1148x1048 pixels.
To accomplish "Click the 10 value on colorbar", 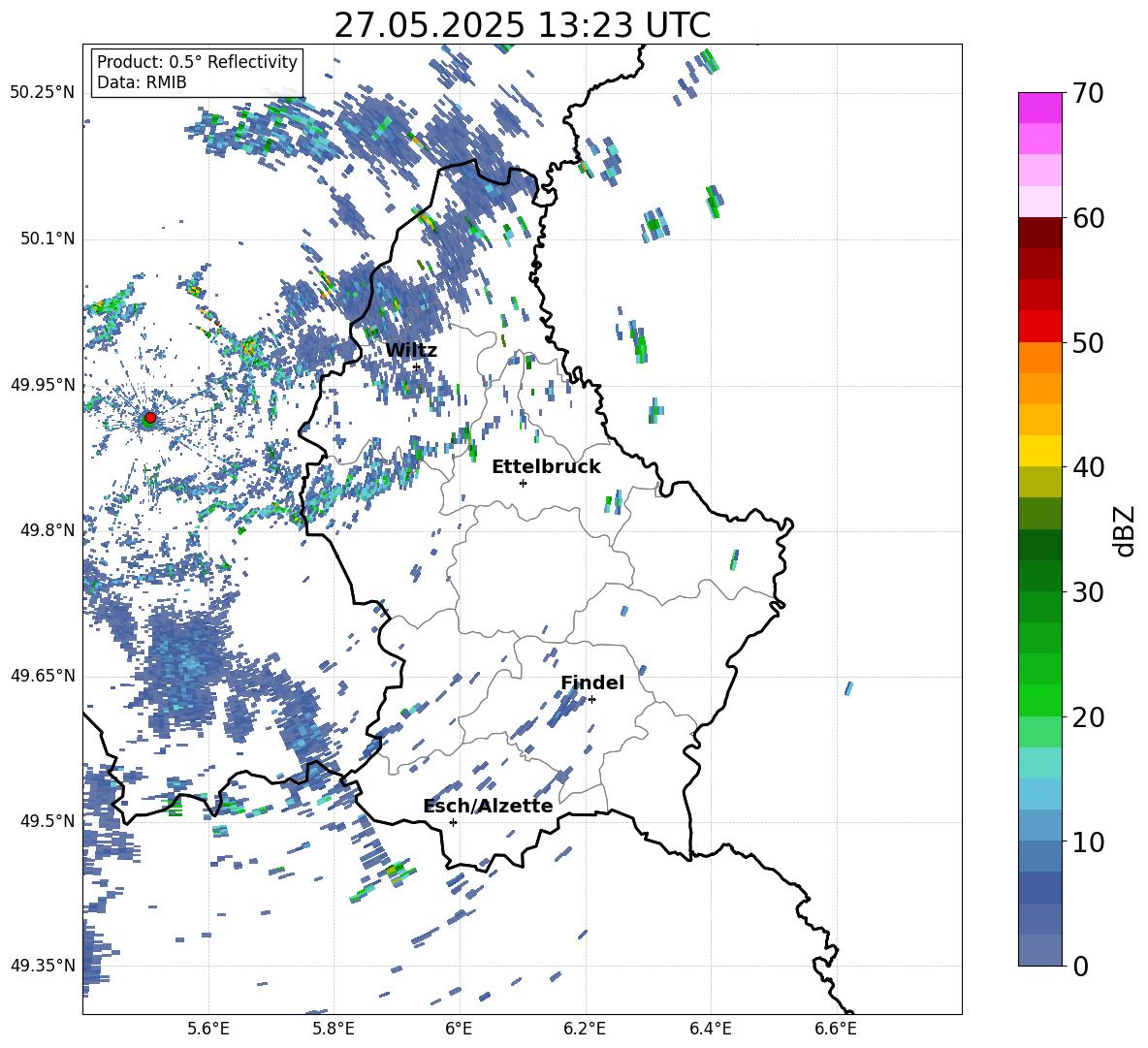I will [1088, 842].
